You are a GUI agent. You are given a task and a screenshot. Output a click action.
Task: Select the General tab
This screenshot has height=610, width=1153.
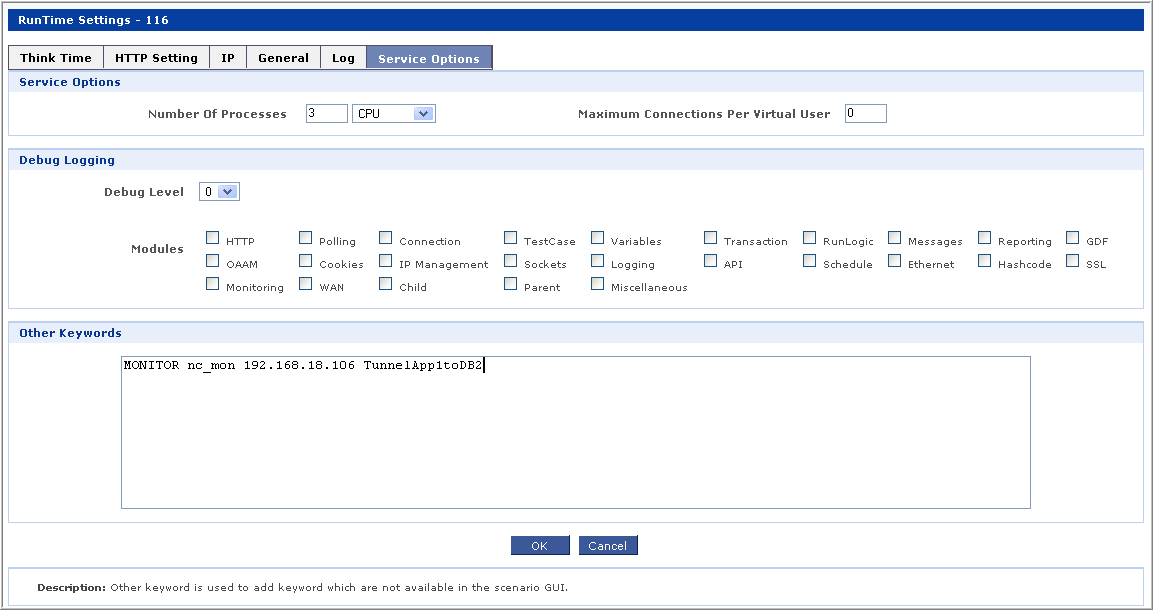click(283, 58)
